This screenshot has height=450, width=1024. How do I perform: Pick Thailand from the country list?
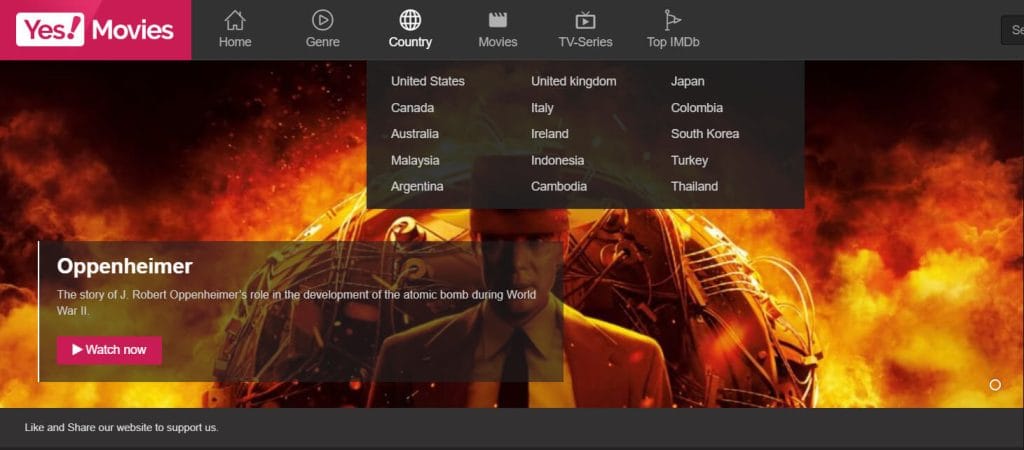coord(694,186)
